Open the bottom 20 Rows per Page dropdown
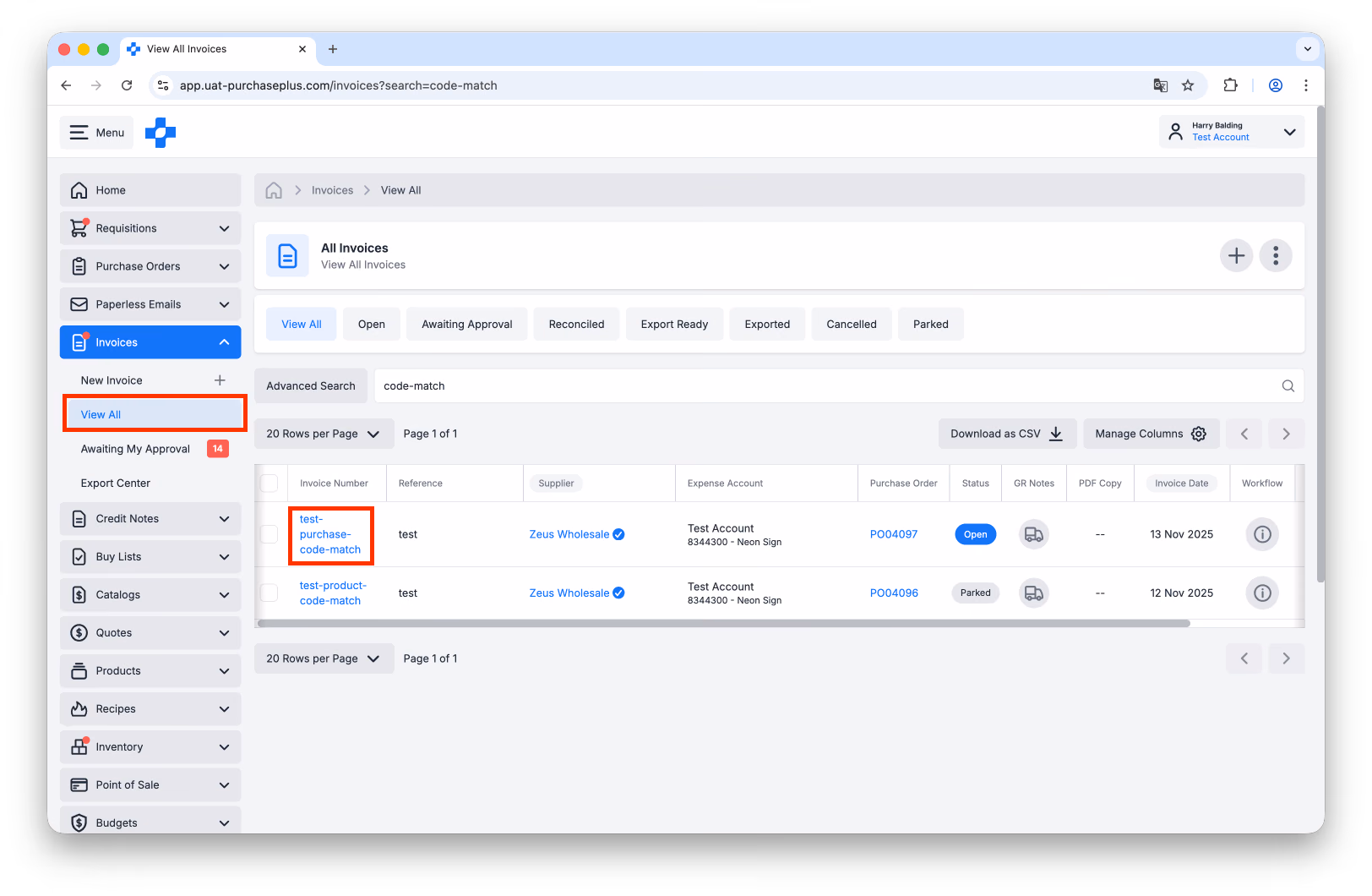 click(324, 658)
